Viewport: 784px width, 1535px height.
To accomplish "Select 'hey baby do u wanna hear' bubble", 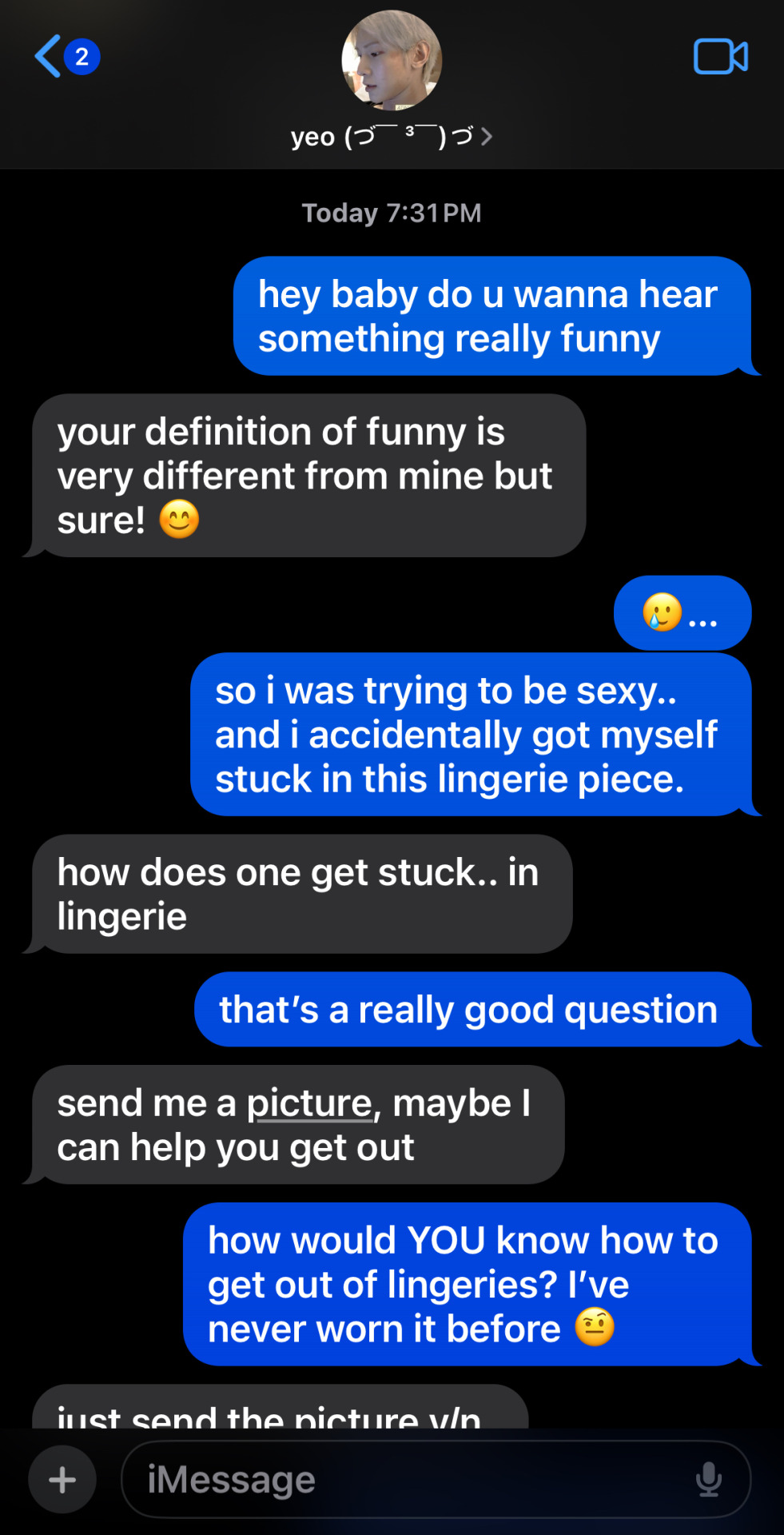I will [492, 316].
